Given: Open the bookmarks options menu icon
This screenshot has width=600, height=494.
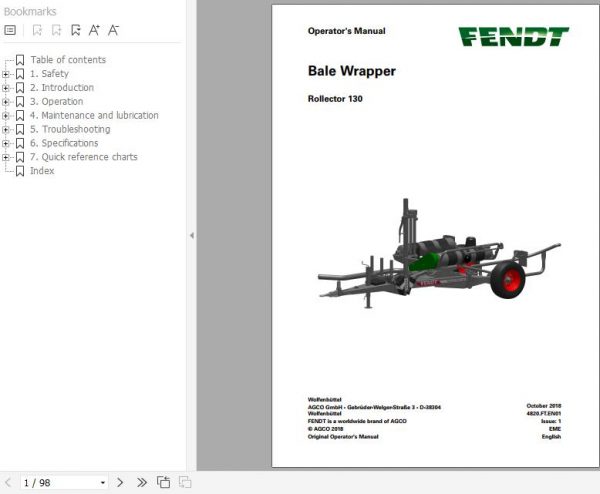Looking at the screenshot, I should click(10, 30).
